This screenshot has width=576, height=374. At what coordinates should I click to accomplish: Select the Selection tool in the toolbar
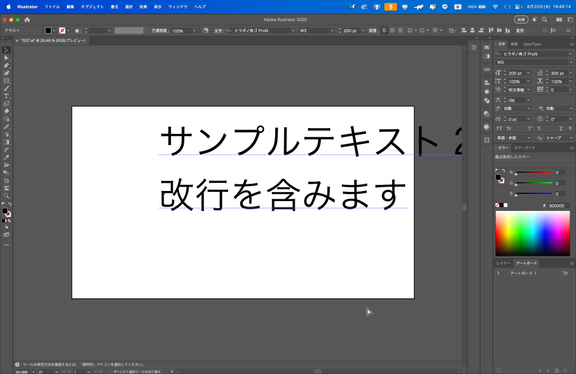pos(6,50)
